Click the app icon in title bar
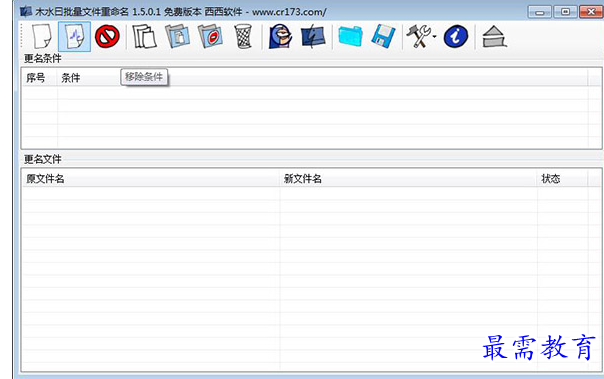This screenshot has width=604, height=379. [x=26, y=12]
